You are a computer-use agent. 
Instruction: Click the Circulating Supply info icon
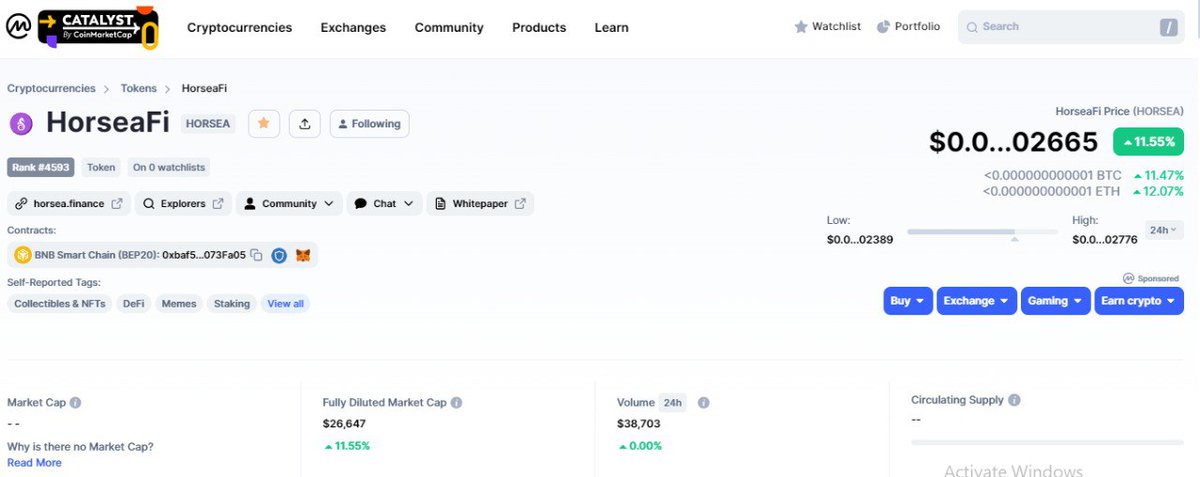1014,400
